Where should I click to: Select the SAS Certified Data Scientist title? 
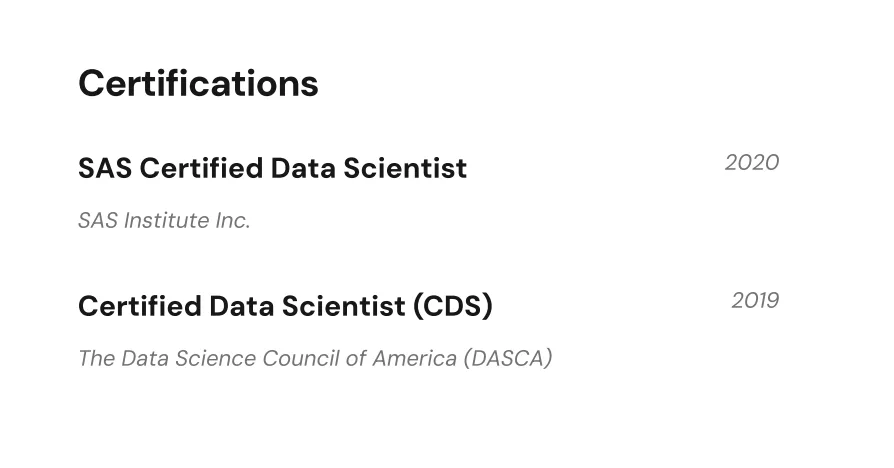click(x=272, y=168)
